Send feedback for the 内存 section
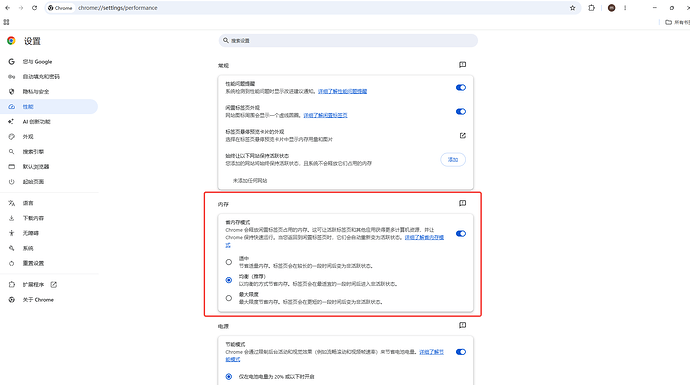 point(462,203)
